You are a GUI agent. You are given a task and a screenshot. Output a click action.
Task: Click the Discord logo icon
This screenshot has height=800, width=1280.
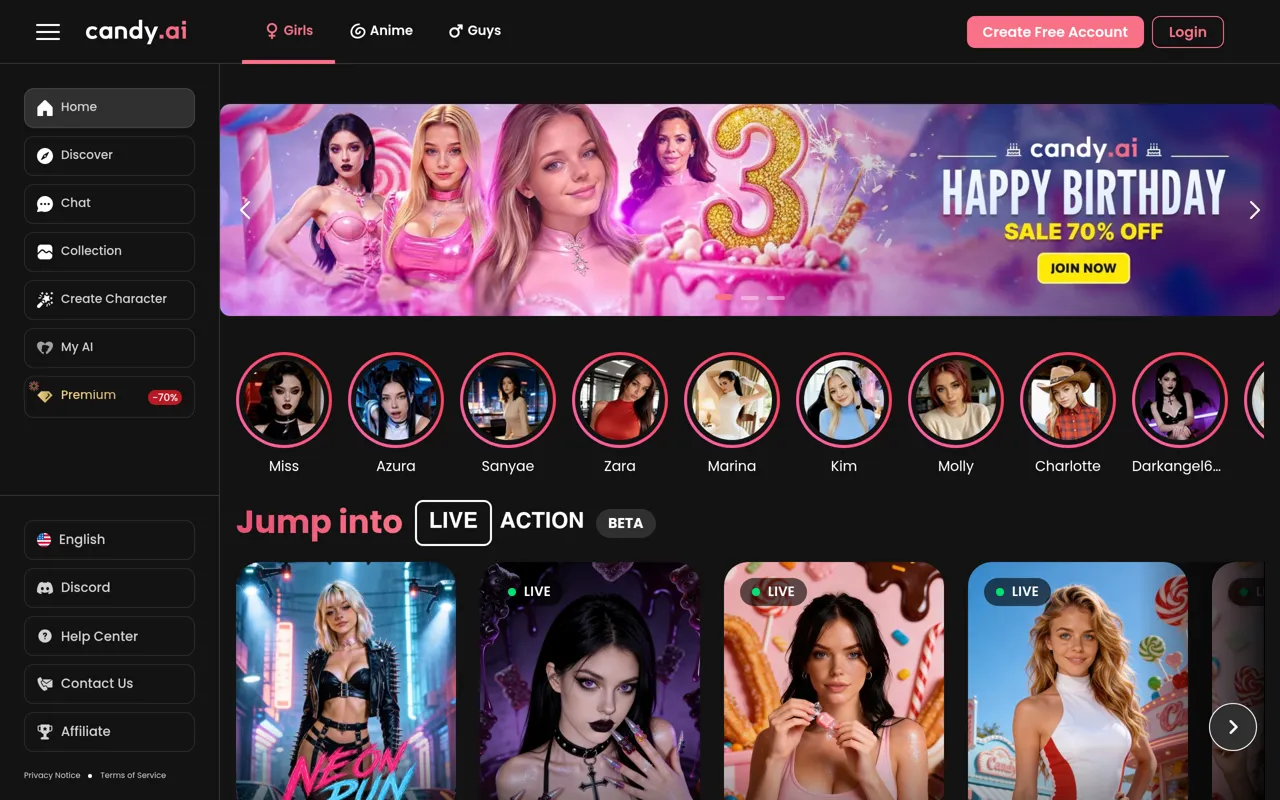point(45,588)
